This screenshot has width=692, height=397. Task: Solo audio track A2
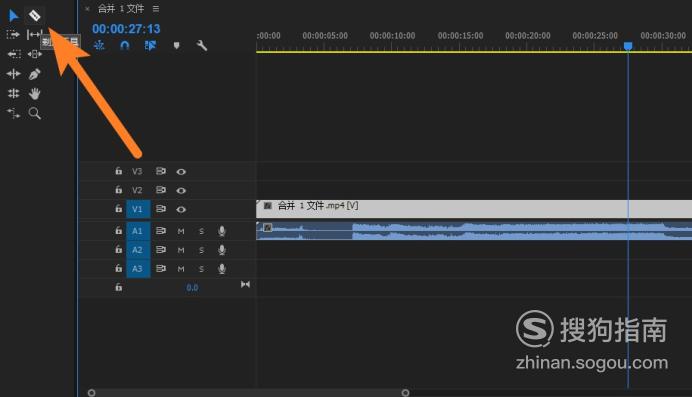point(201,250)
